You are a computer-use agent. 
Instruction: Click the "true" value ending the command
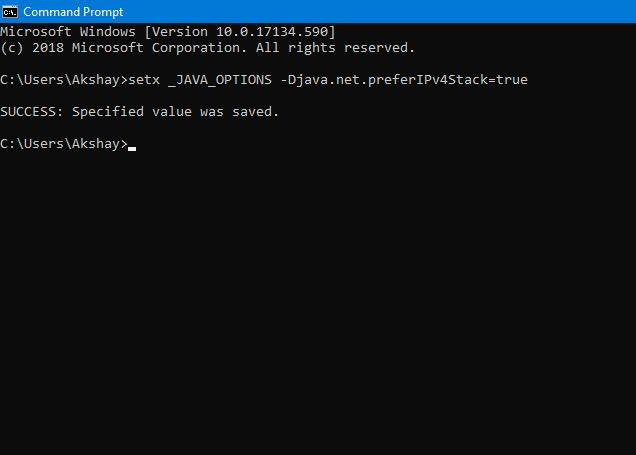512,79
